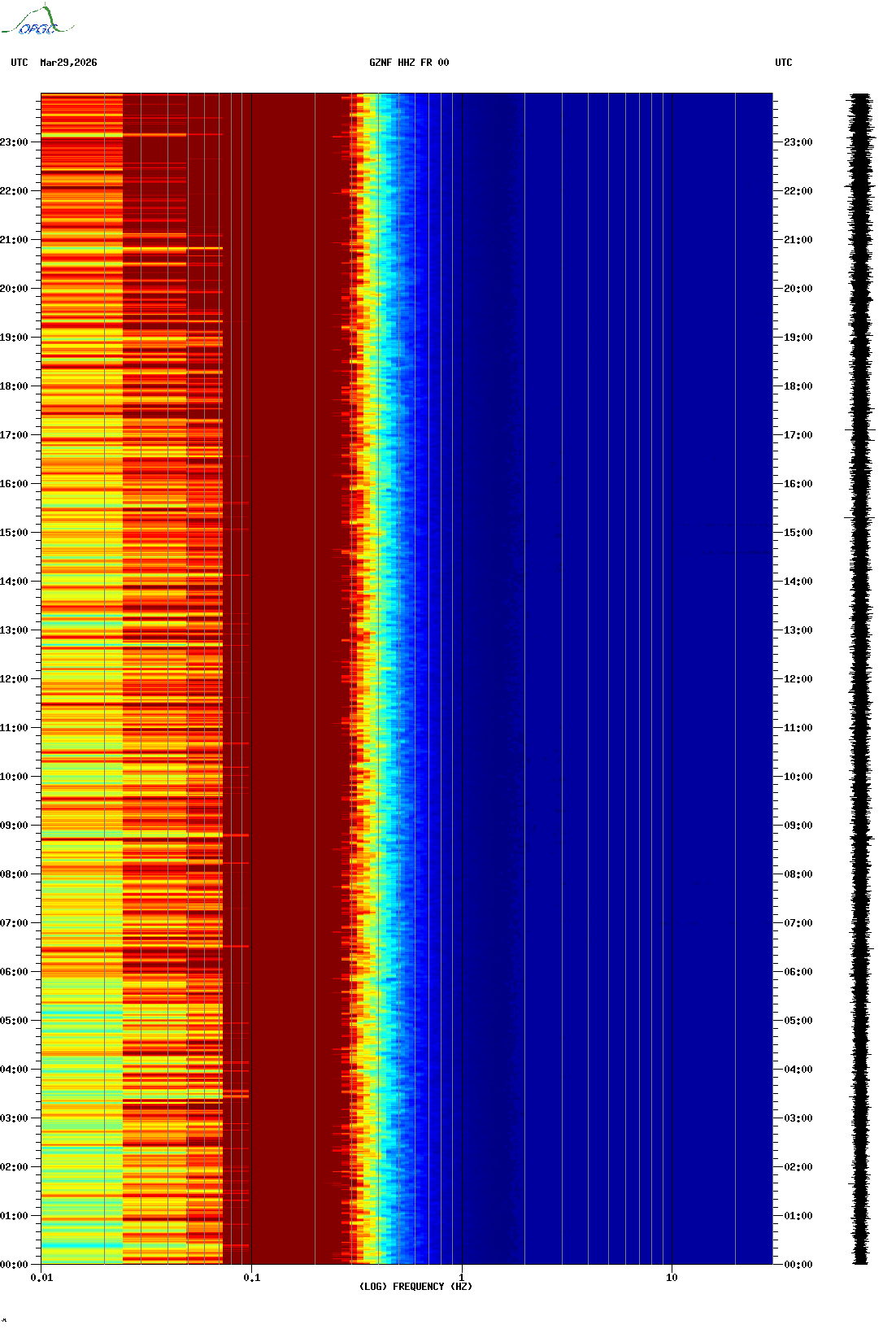
Task: Click the '(LOG) FREQUENCY (HZ)' axis title
Action: 415,1287
